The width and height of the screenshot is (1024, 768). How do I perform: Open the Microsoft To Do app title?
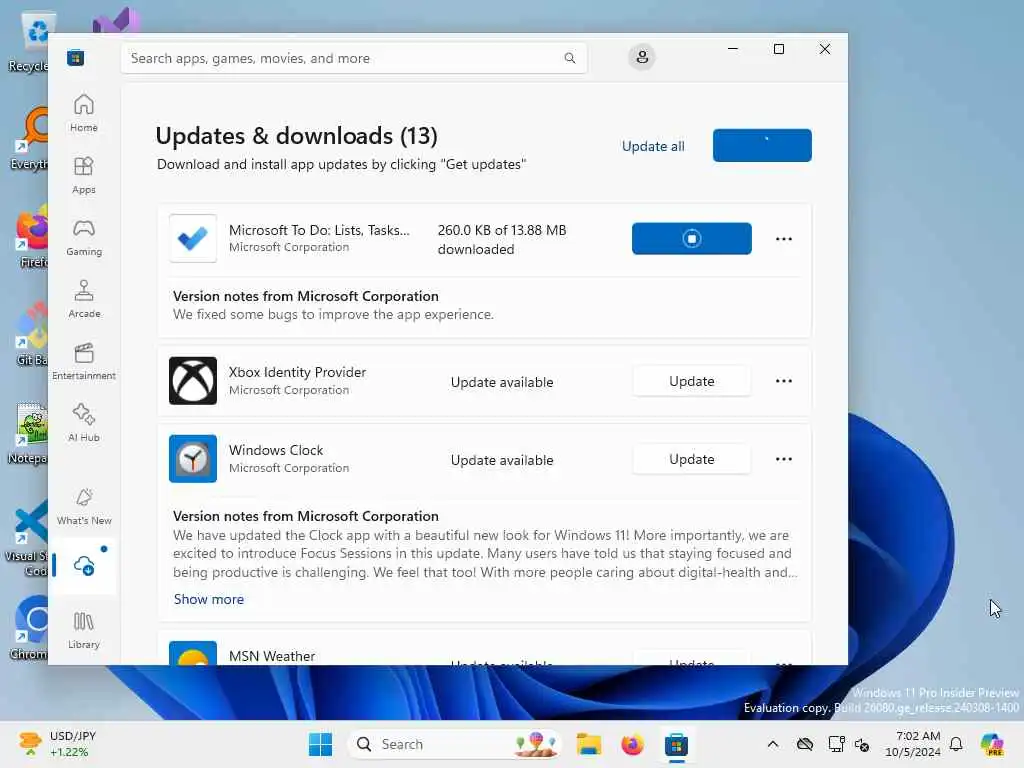[x=319, y=230]
